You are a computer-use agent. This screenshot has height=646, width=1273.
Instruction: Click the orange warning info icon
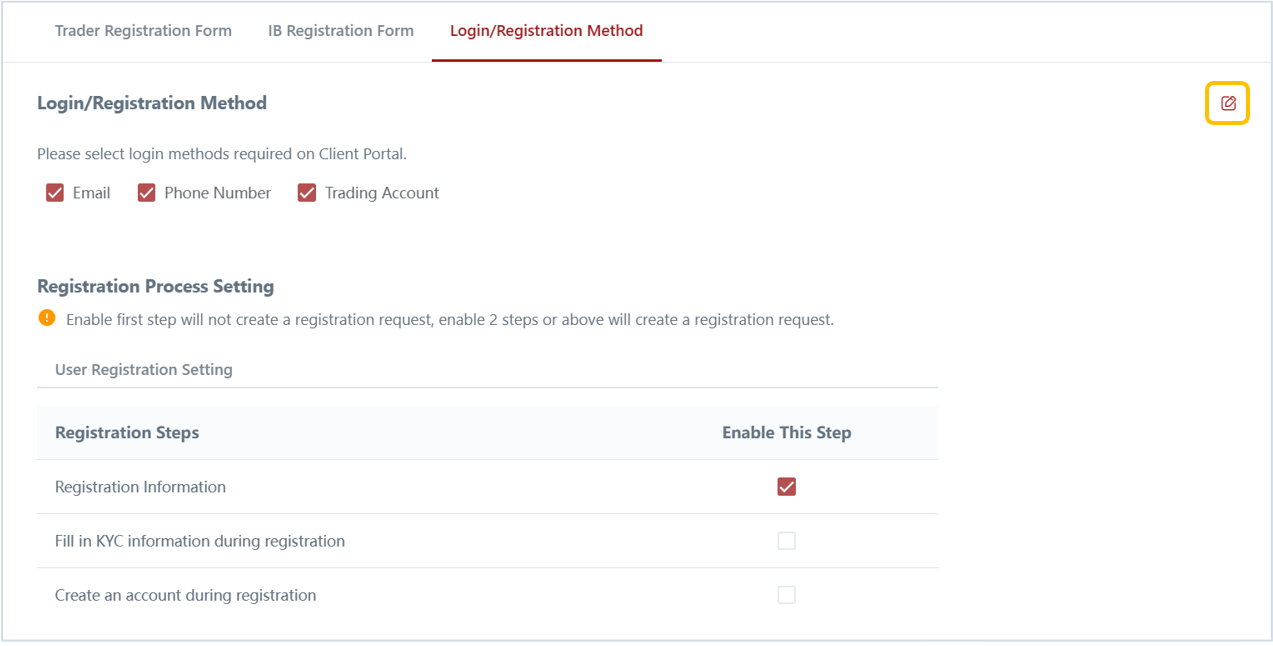[47, 318]
